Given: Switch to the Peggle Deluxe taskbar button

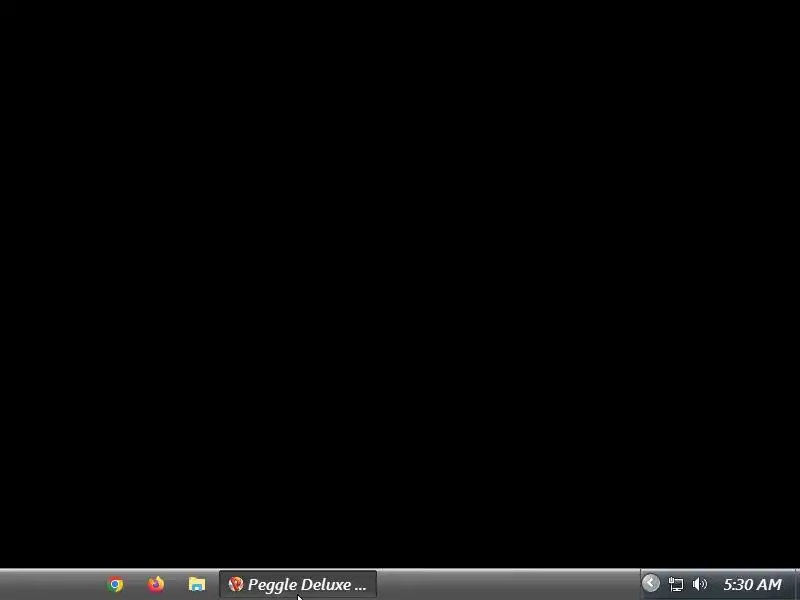Looking at the screenshot, I should pyautogui.click(x=298, y=584).
